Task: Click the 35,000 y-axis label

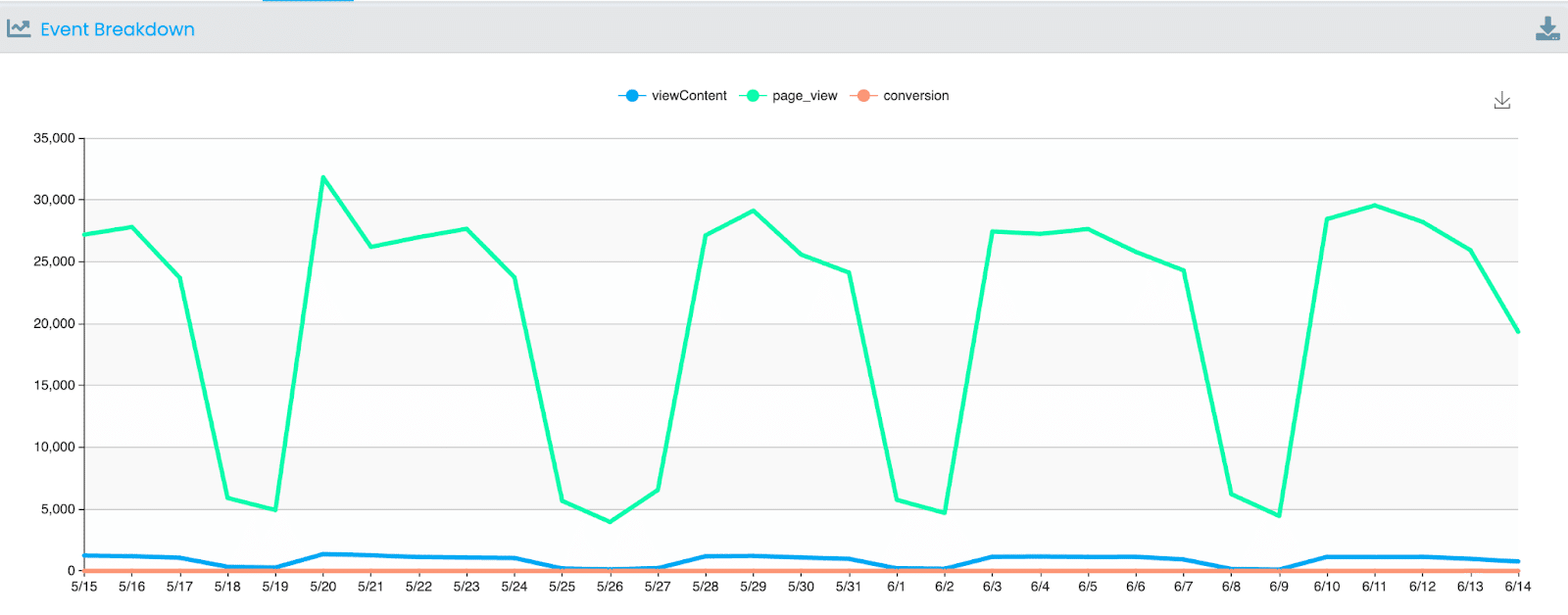Action: 54,138
